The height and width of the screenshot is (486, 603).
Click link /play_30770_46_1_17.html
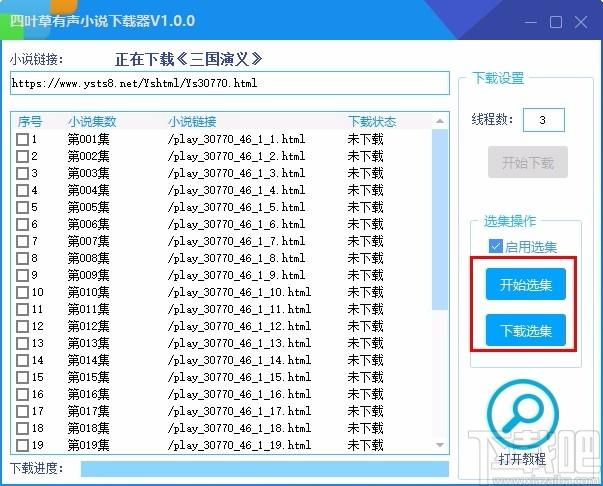(x=240, y=411)
